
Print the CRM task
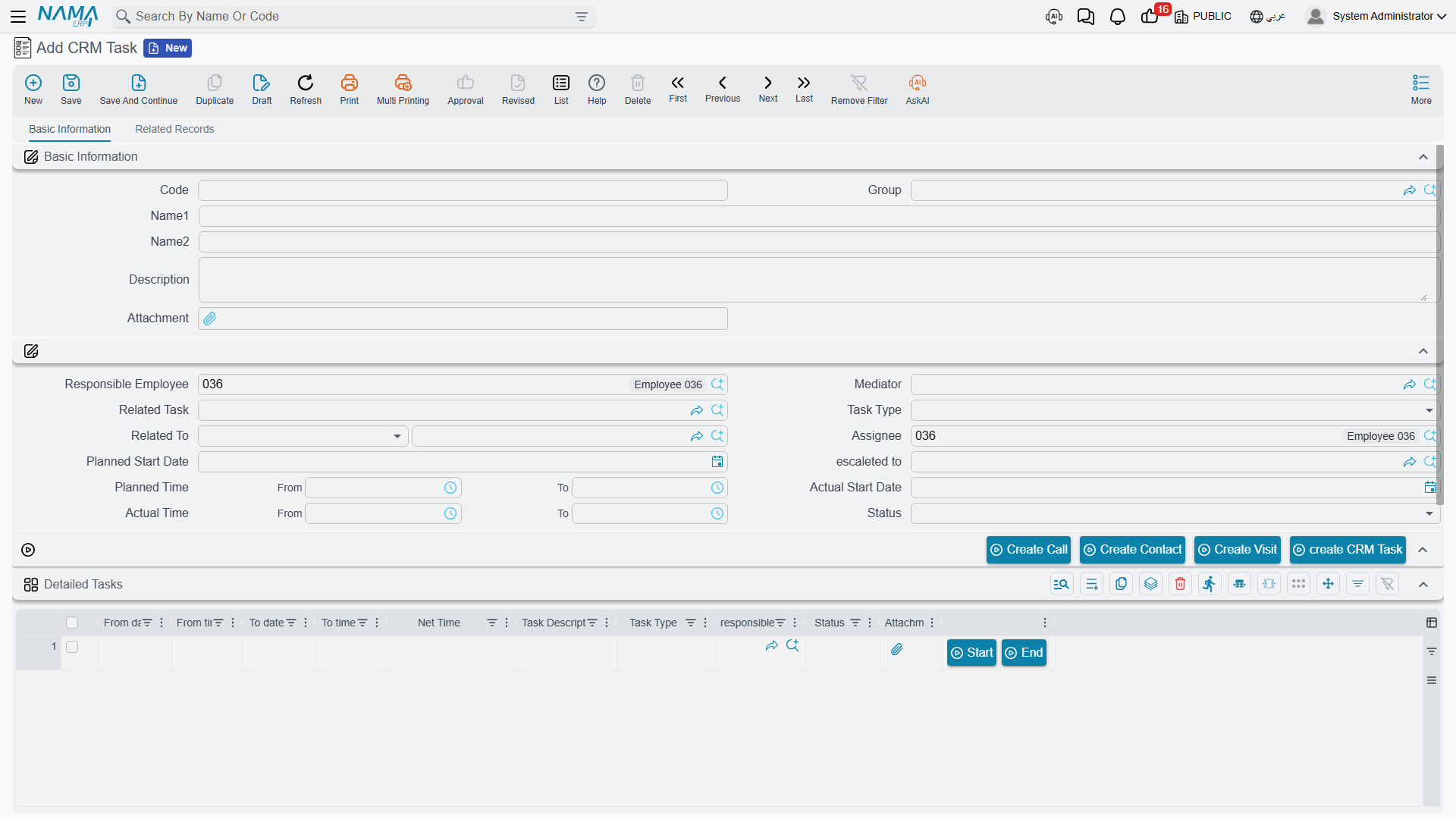(x=350, y=89)
